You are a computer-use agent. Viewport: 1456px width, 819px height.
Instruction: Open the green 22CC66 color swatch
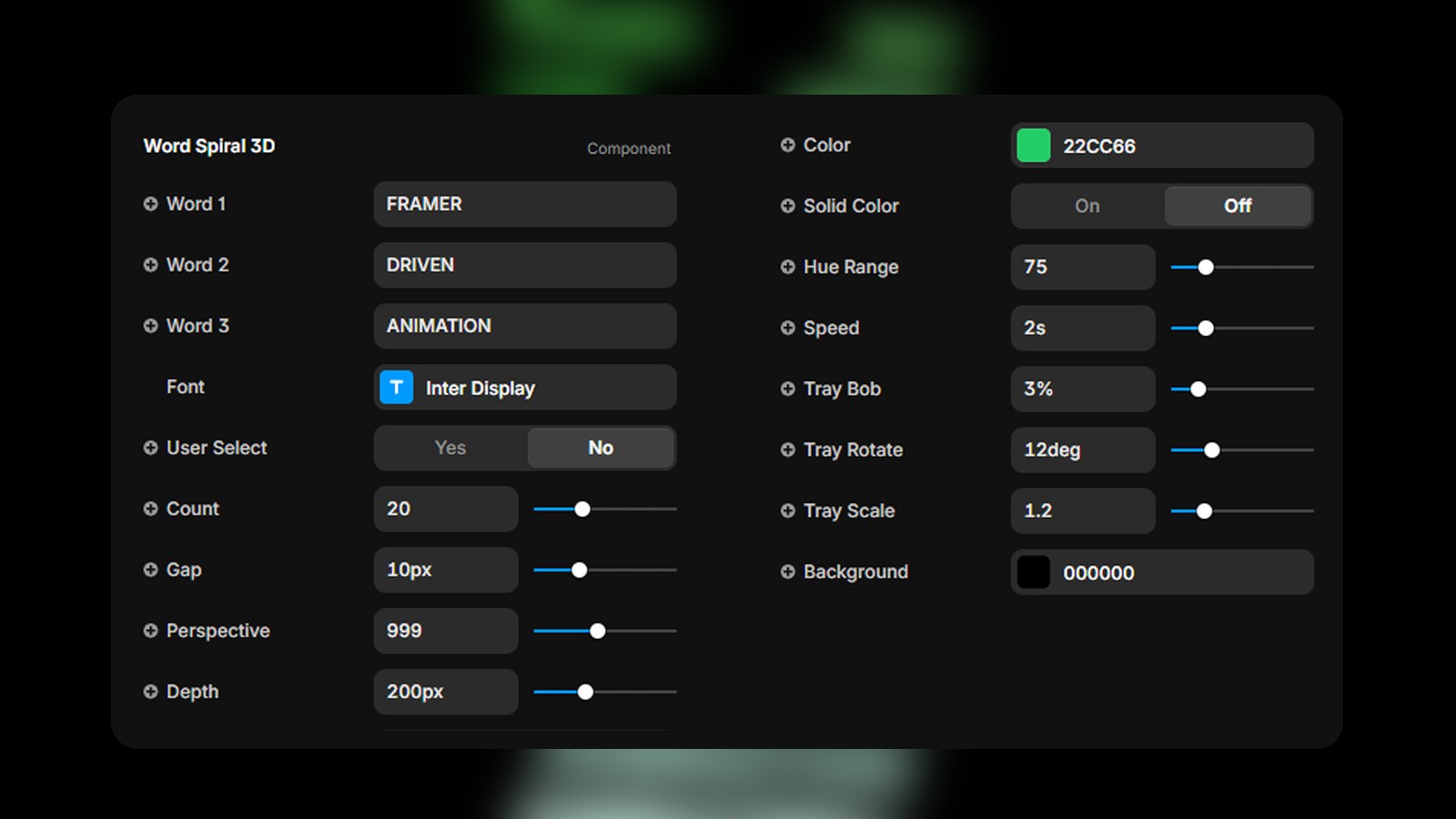(x=1033, y=146)
